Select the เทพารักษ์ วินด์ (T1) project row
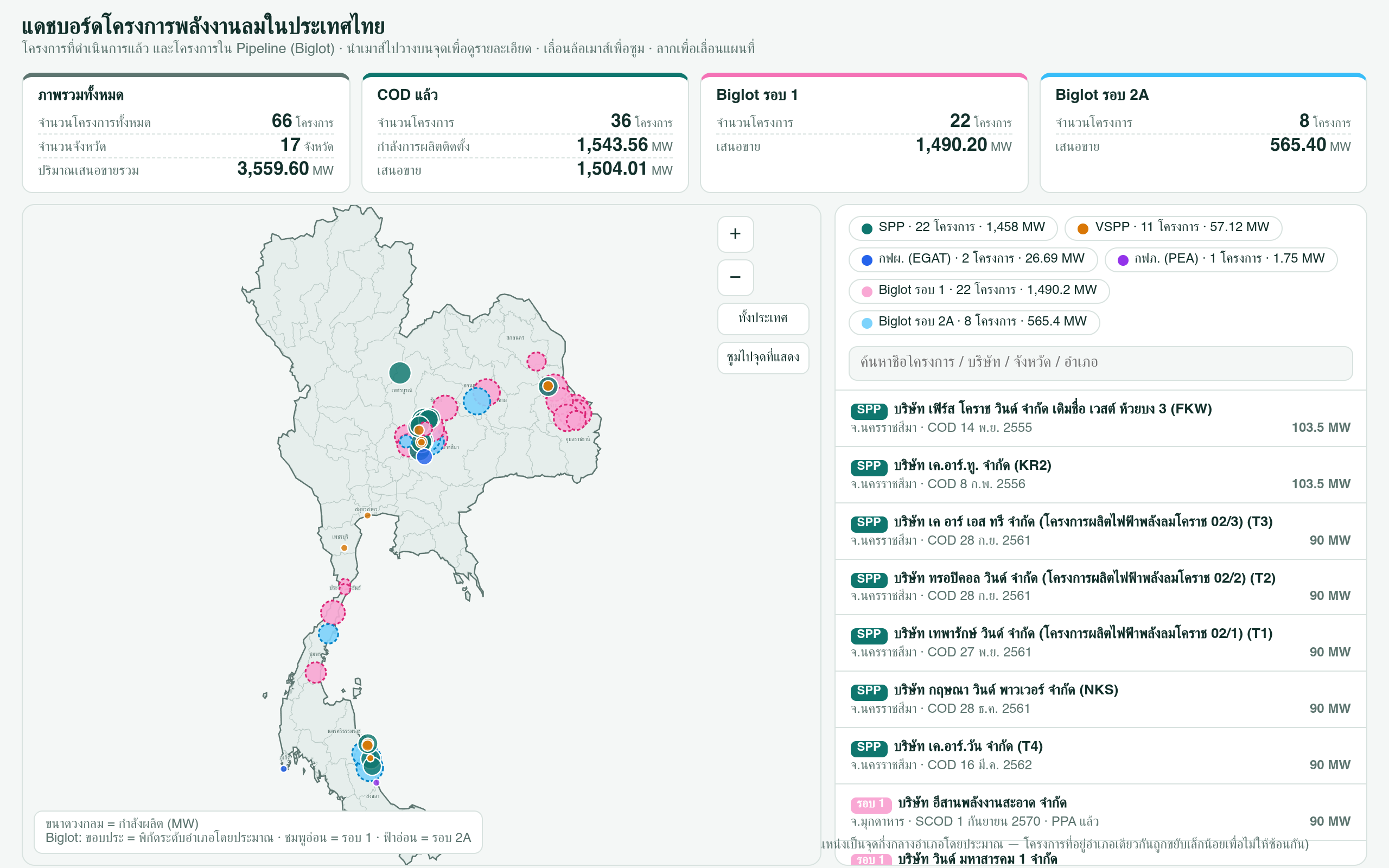The image size is (1389, 868). point(1100,643)
